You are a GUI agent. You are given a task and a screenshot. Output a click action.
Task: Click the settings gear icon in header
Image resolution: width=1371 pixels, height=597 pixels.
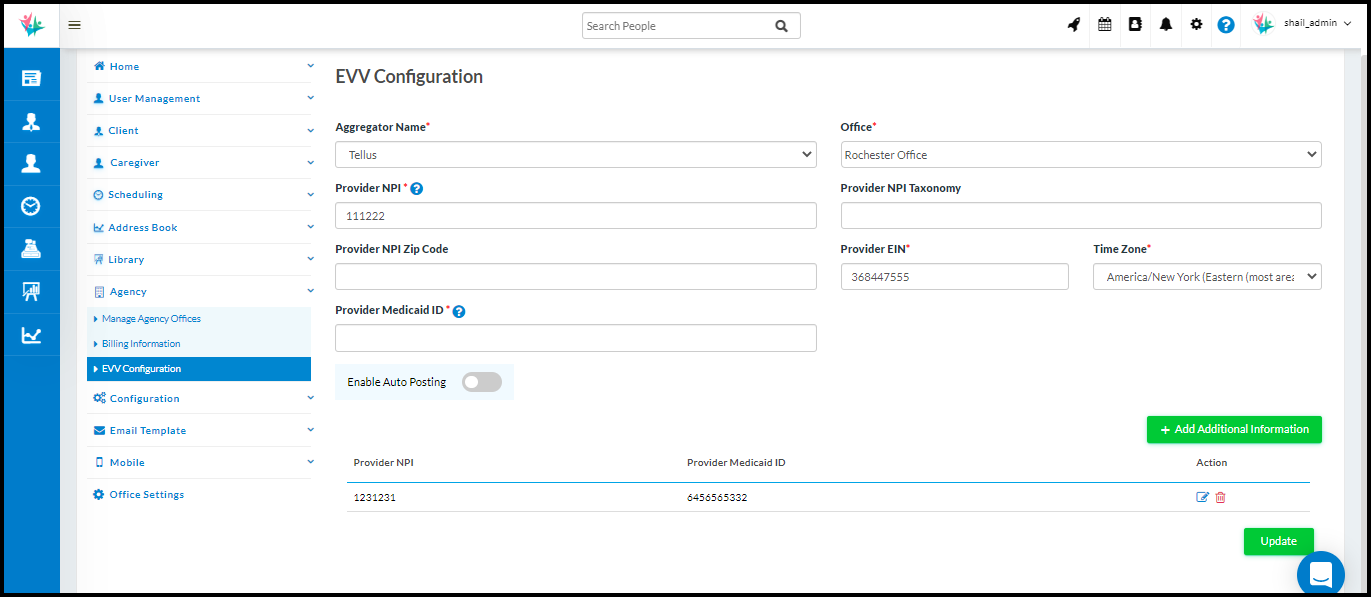click(1196, 25)
